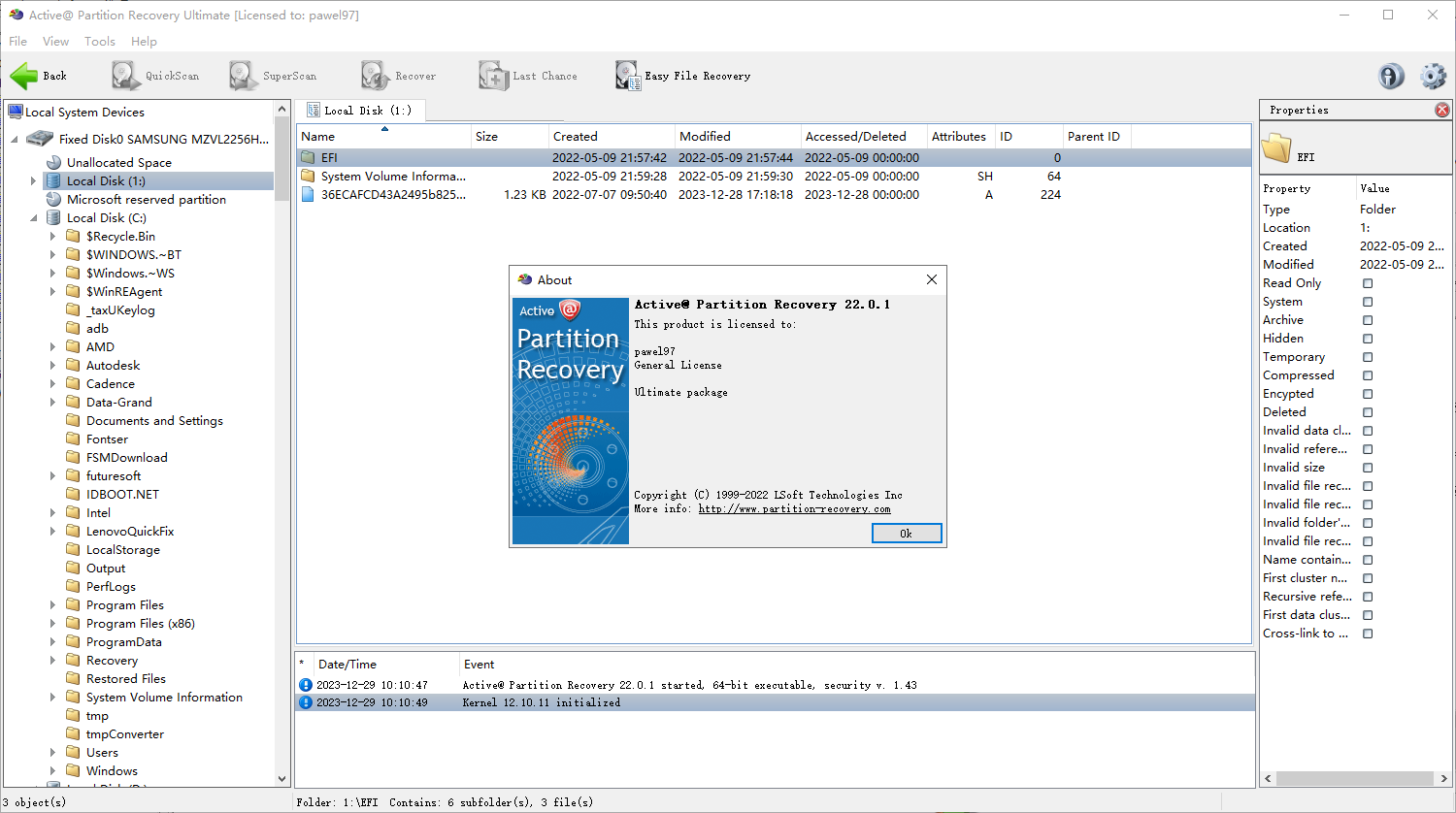Viewport: 1456px width, 813px height.
Task: Select file 36ECAFCD43A2495b825 row
Action: tap(774, 194)
